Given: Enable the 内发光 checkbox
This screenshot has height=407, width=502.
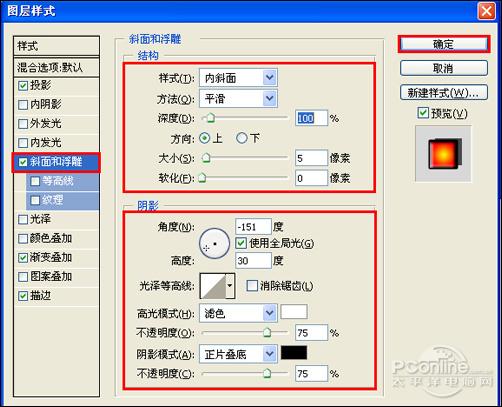Looking at the screenshot, I should (x=23, y=143).
